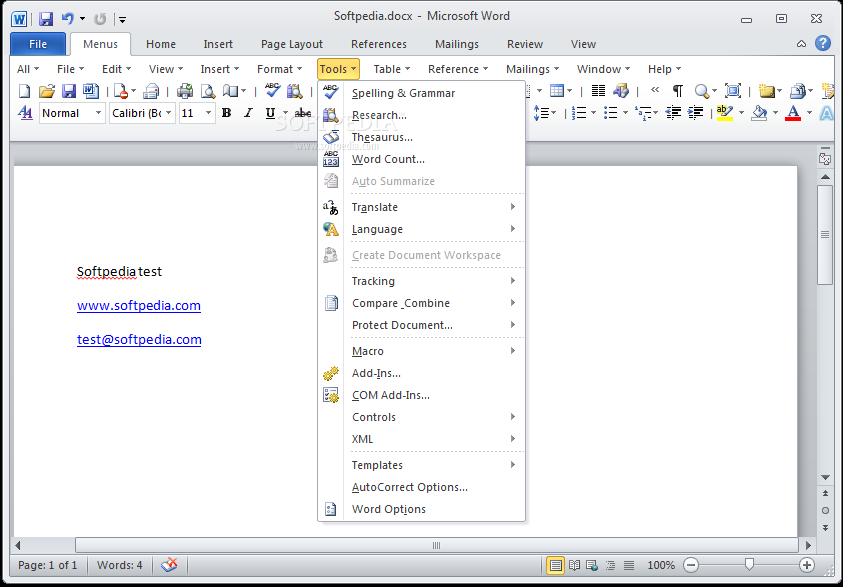This screenshot has width=843, height=587.
Task: Choose Word Options in Tools menu
Action: tap(422, 509)
